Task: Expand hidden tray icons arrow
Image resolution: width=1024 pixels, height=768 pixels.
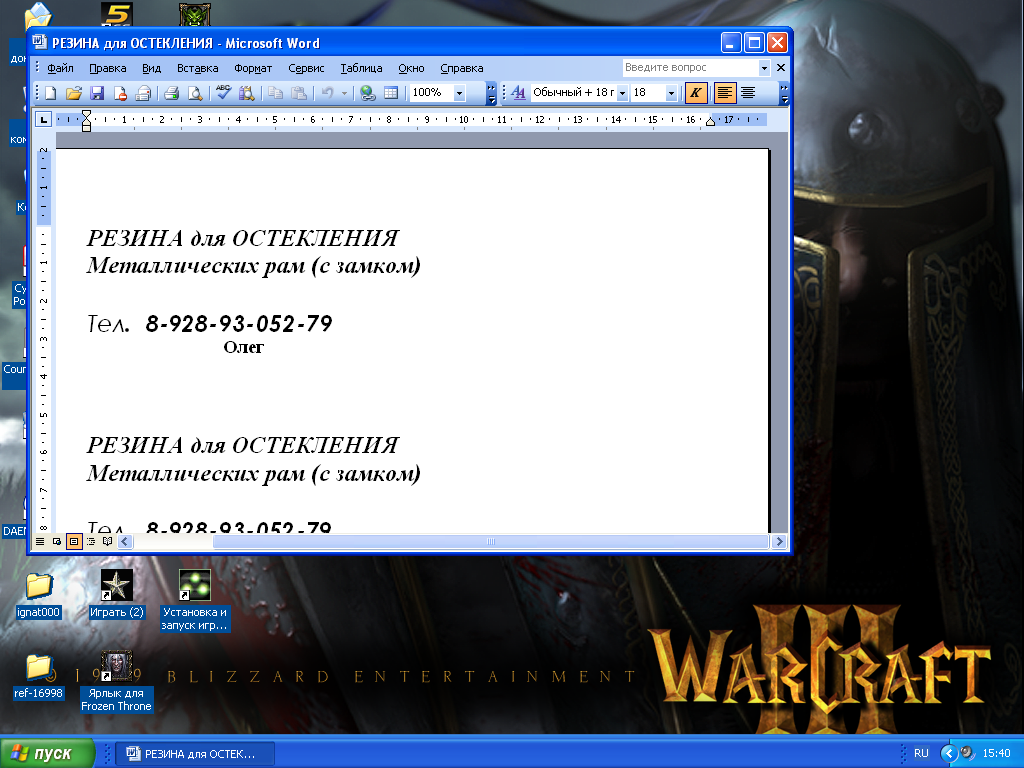Action: point(949,754)
